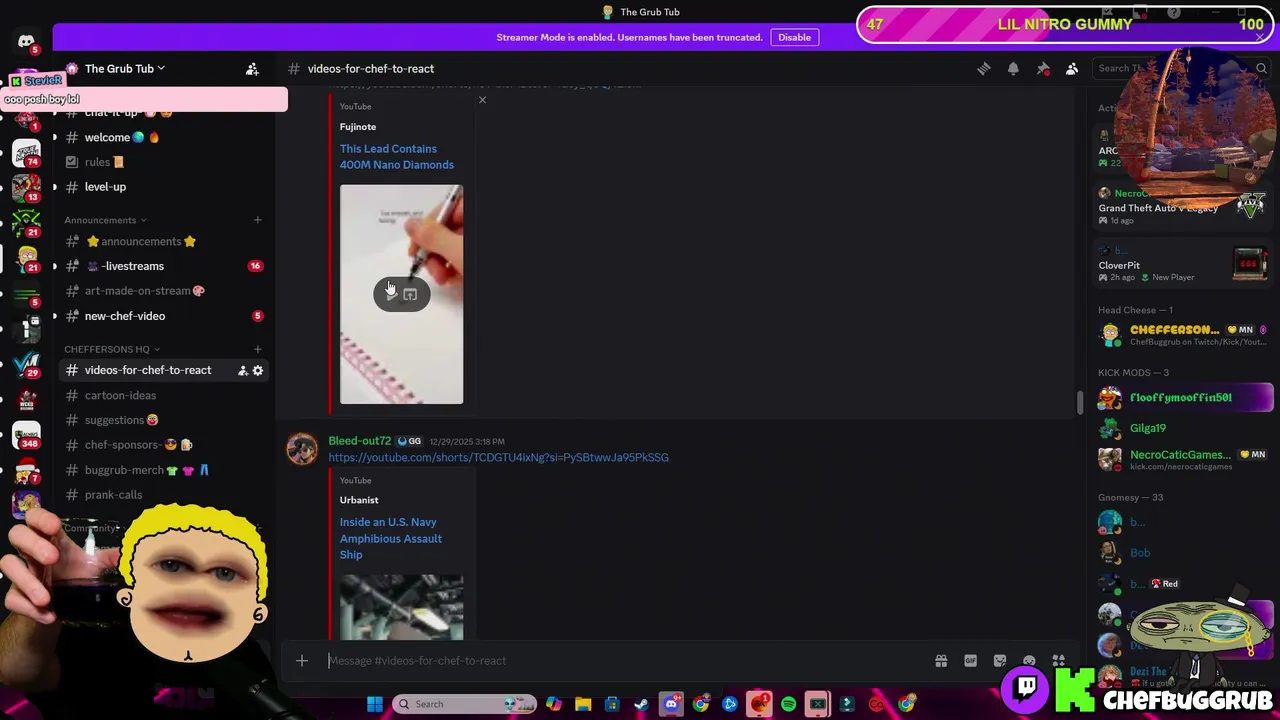The image size is (1280, 720).
Task: Open notification settings bell icon
Action: 1013,68
